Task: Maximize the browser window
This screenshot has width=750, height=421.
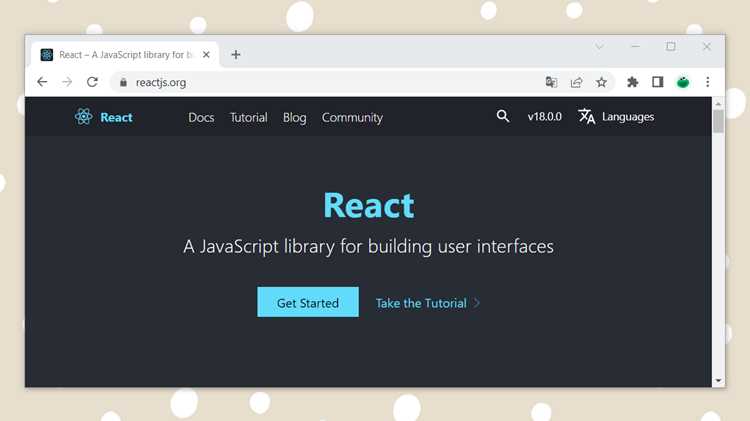Action: [671, 46]
